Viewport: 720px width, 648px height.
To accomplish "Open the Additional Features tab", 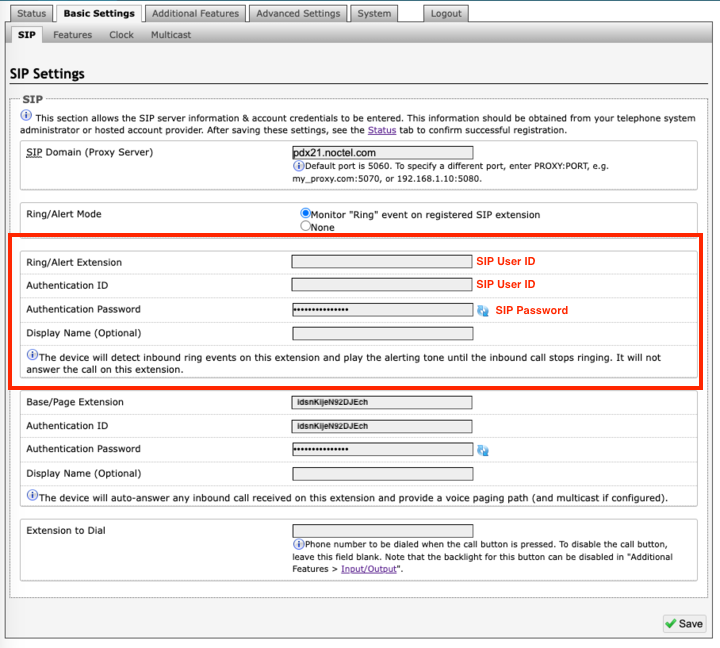I will (x=196, y=14).
